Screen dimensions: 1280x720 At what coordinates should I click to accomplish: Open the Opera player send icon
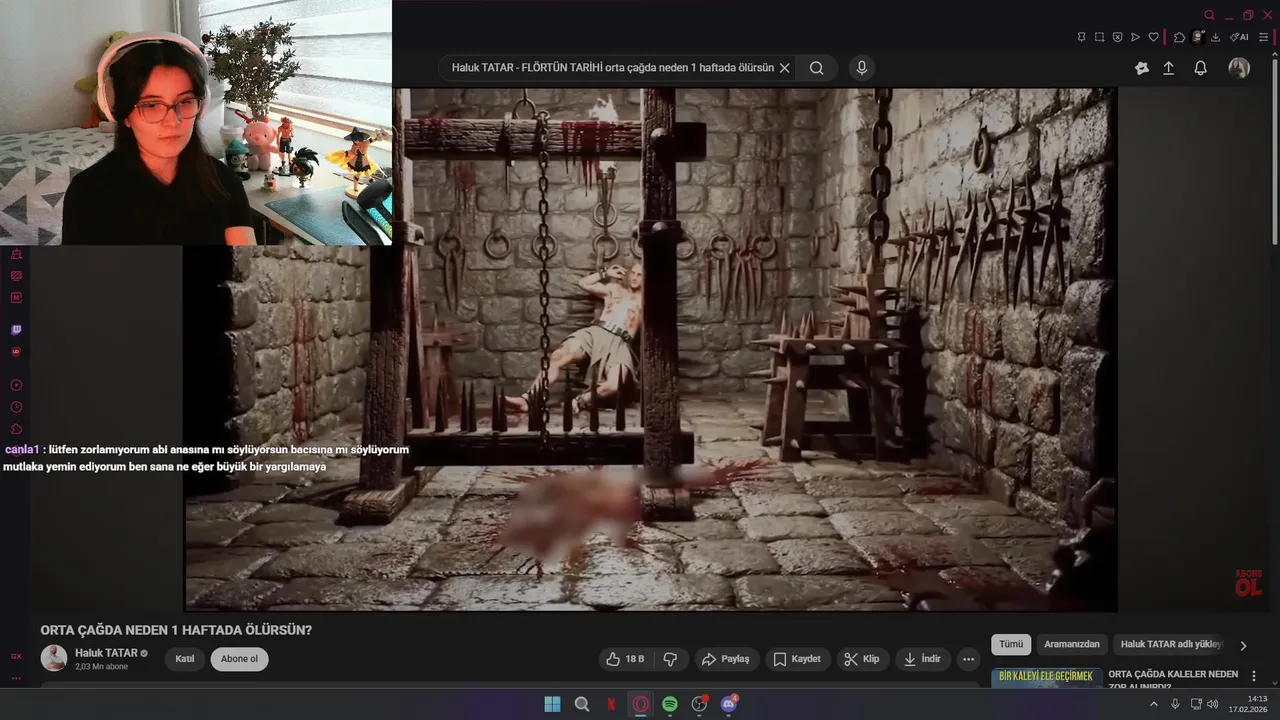tap(1135, 37)
